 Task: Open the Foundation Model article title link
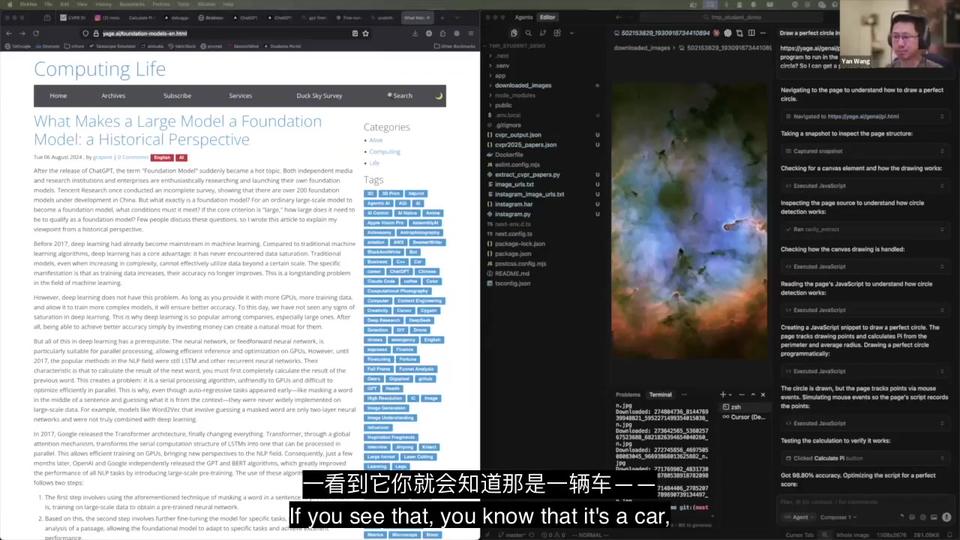click(x=178, y=130)
